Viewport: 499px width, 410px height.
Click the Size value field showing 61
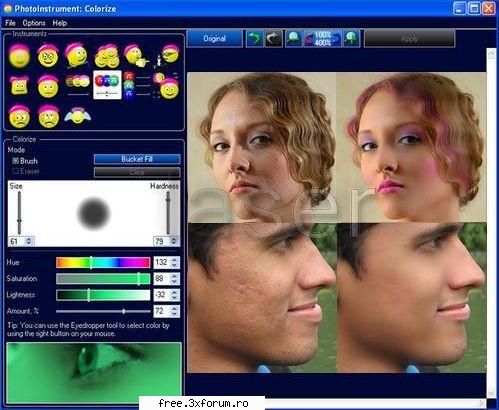click(x=16, y=241)
